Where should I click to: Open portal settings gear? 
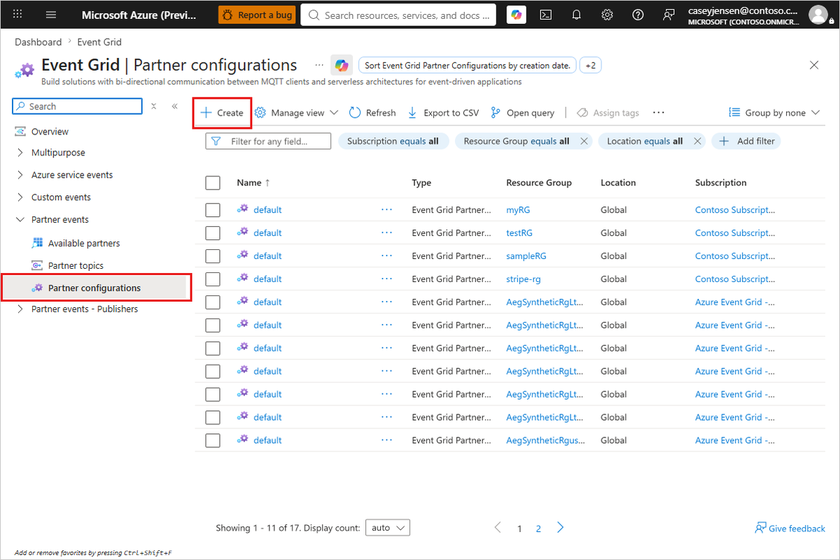click(607, 15)
